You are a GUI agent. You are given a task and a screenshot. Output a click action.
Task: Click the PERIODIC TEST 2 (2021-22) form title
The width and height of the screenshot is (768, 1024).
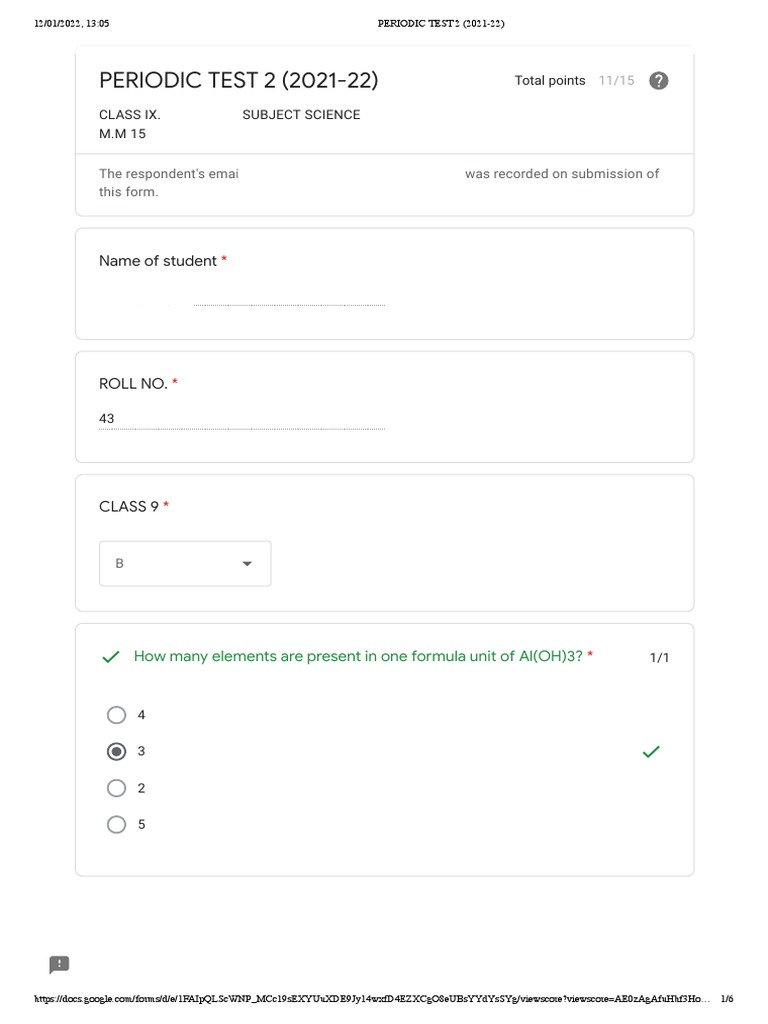[x=238, y=81]
